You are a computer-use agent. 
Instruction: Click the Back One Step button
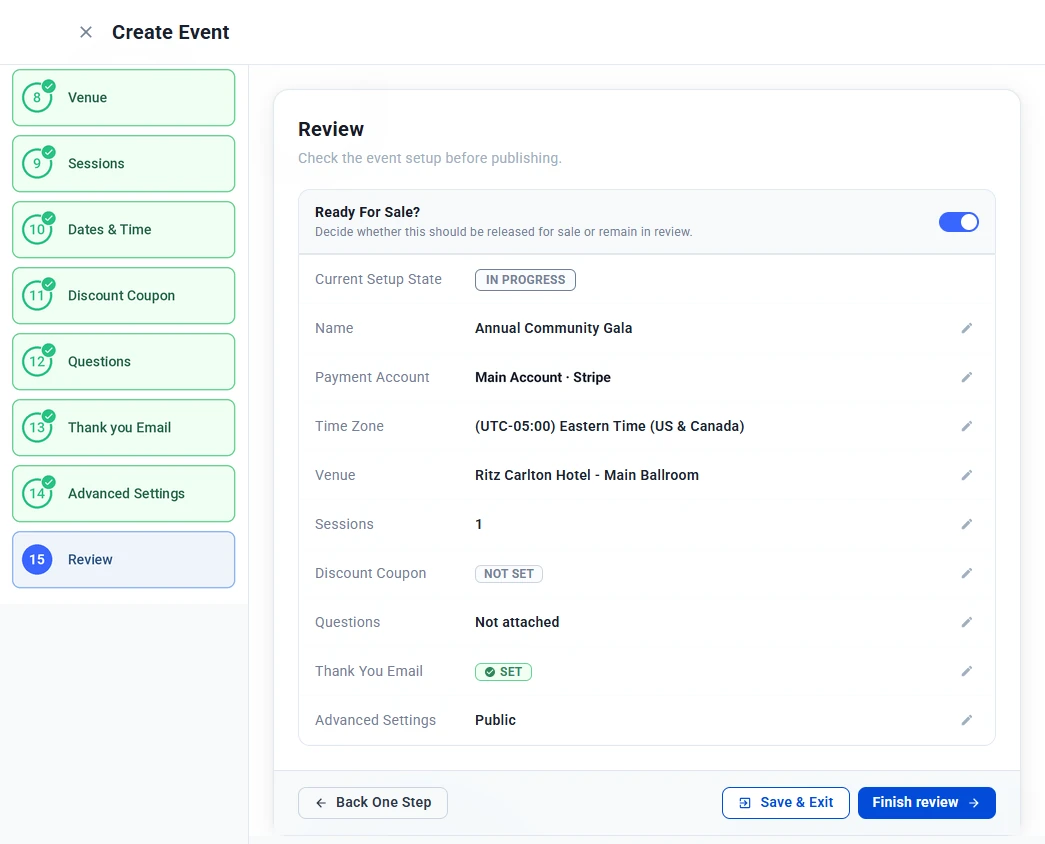[373, 803]
